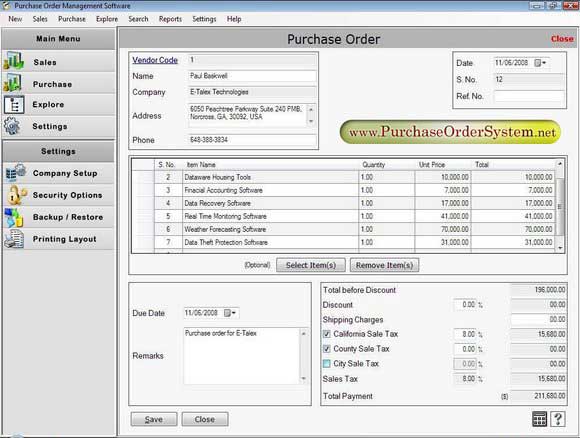The width and height of the screenshot is (580, 438).
Task: Click the Purchase chart icon in Main Menu
Action: (12, 83)
